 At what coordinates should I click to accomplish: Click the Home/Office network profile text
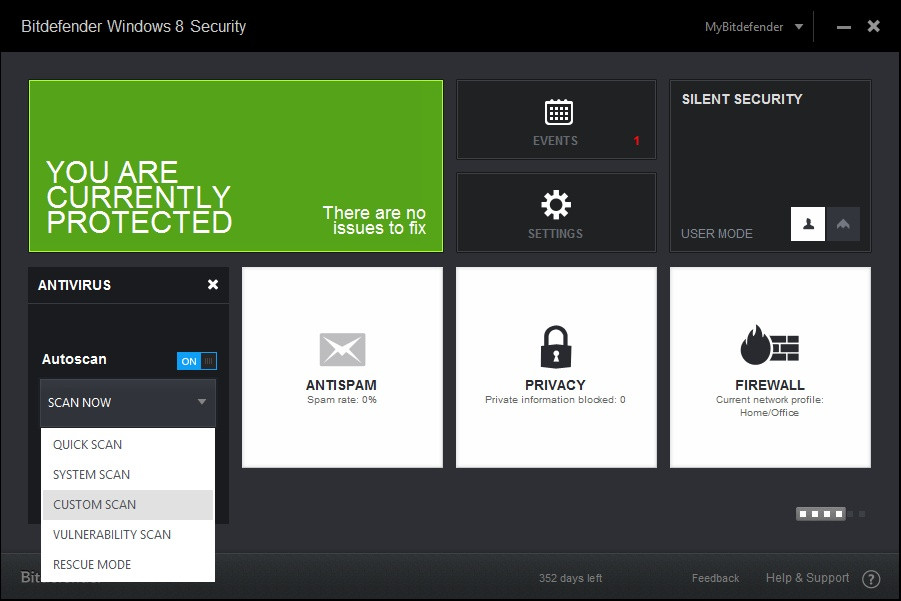(x=769, y=413)
